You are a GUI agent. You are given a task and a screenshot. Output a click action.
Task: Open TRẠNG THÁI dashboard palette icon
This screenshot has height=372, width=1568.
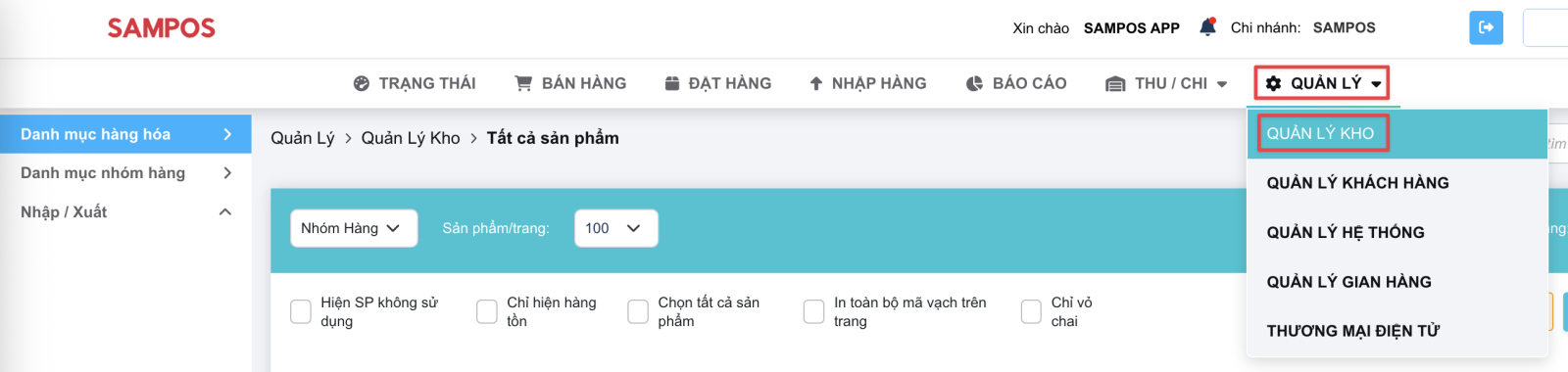coord(362,84)
